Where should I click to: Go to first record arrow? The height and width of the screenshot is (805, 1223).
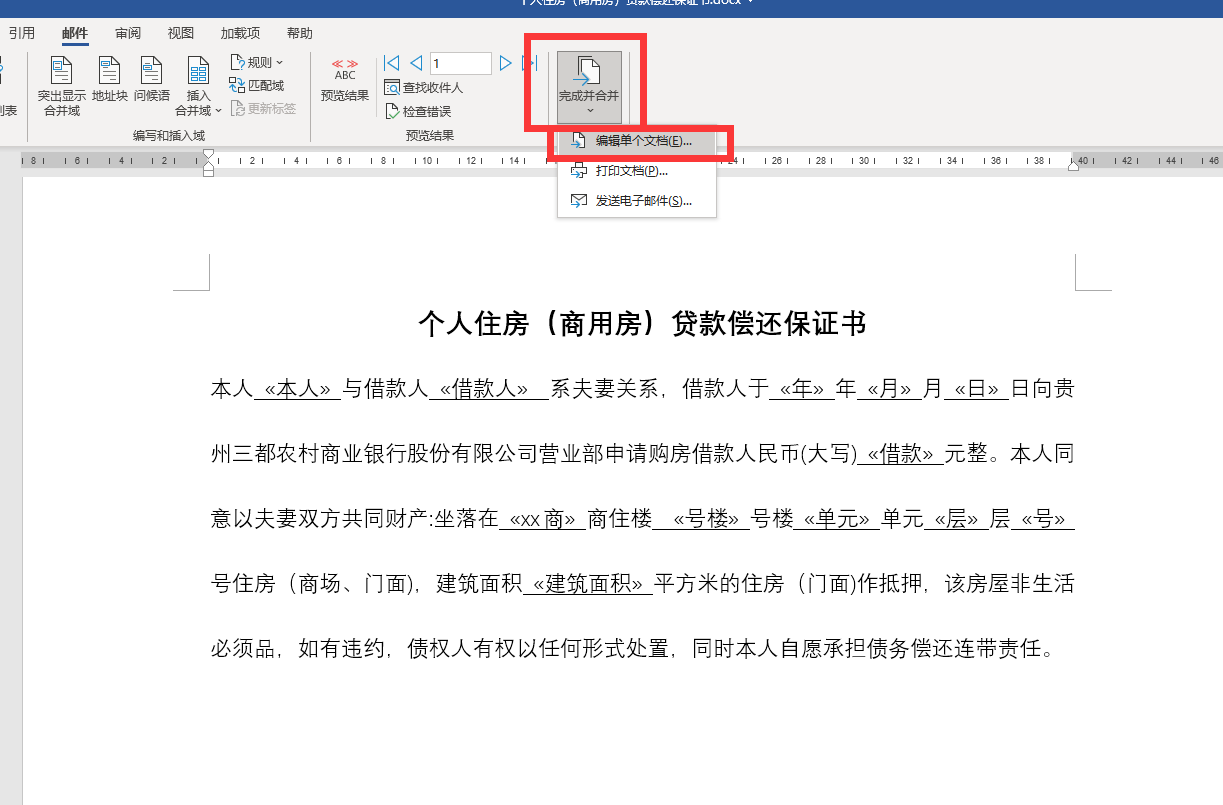click(392, 63)
